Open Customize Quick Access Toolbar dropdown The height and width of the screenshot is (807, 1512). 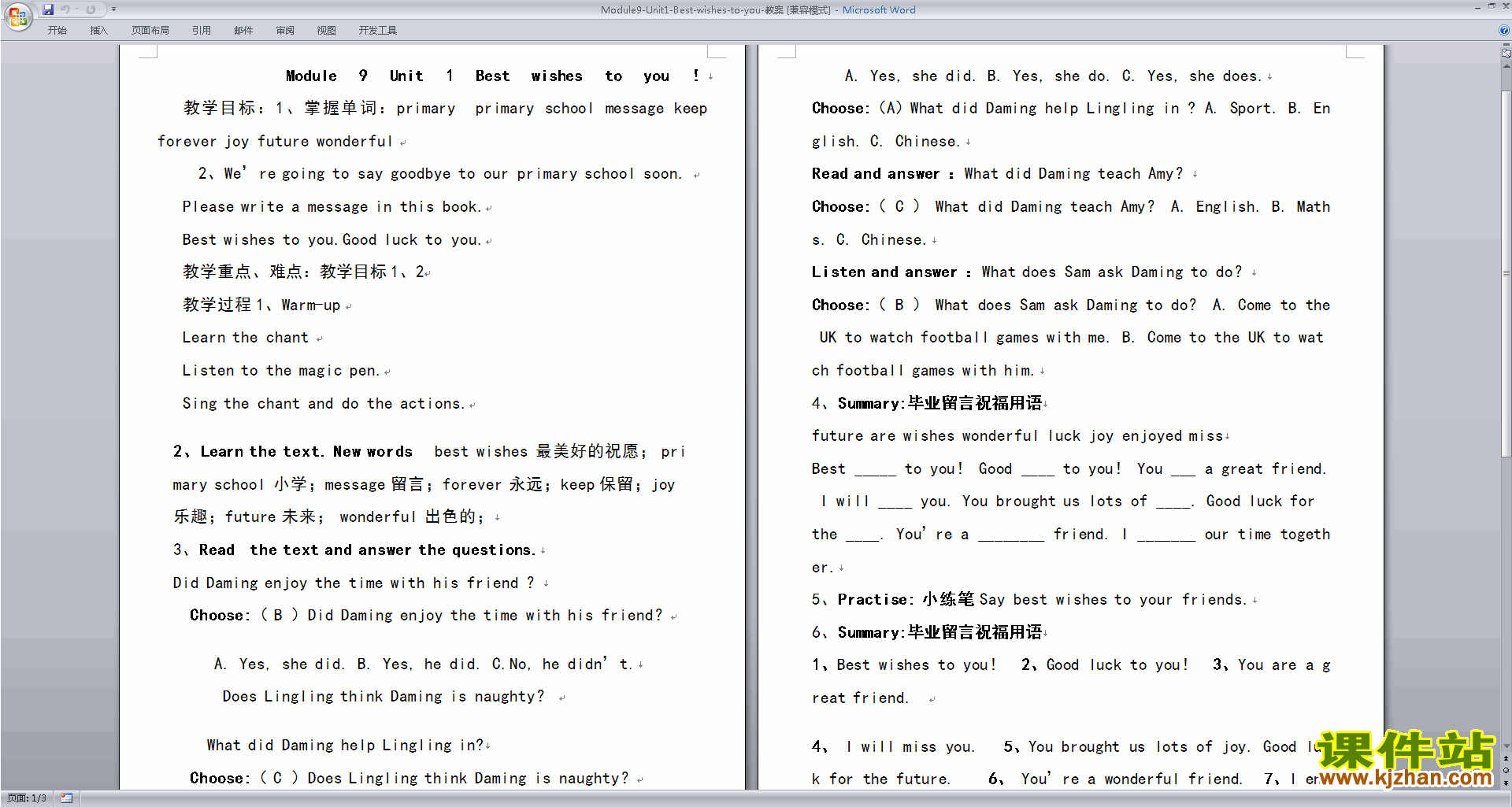113,9
